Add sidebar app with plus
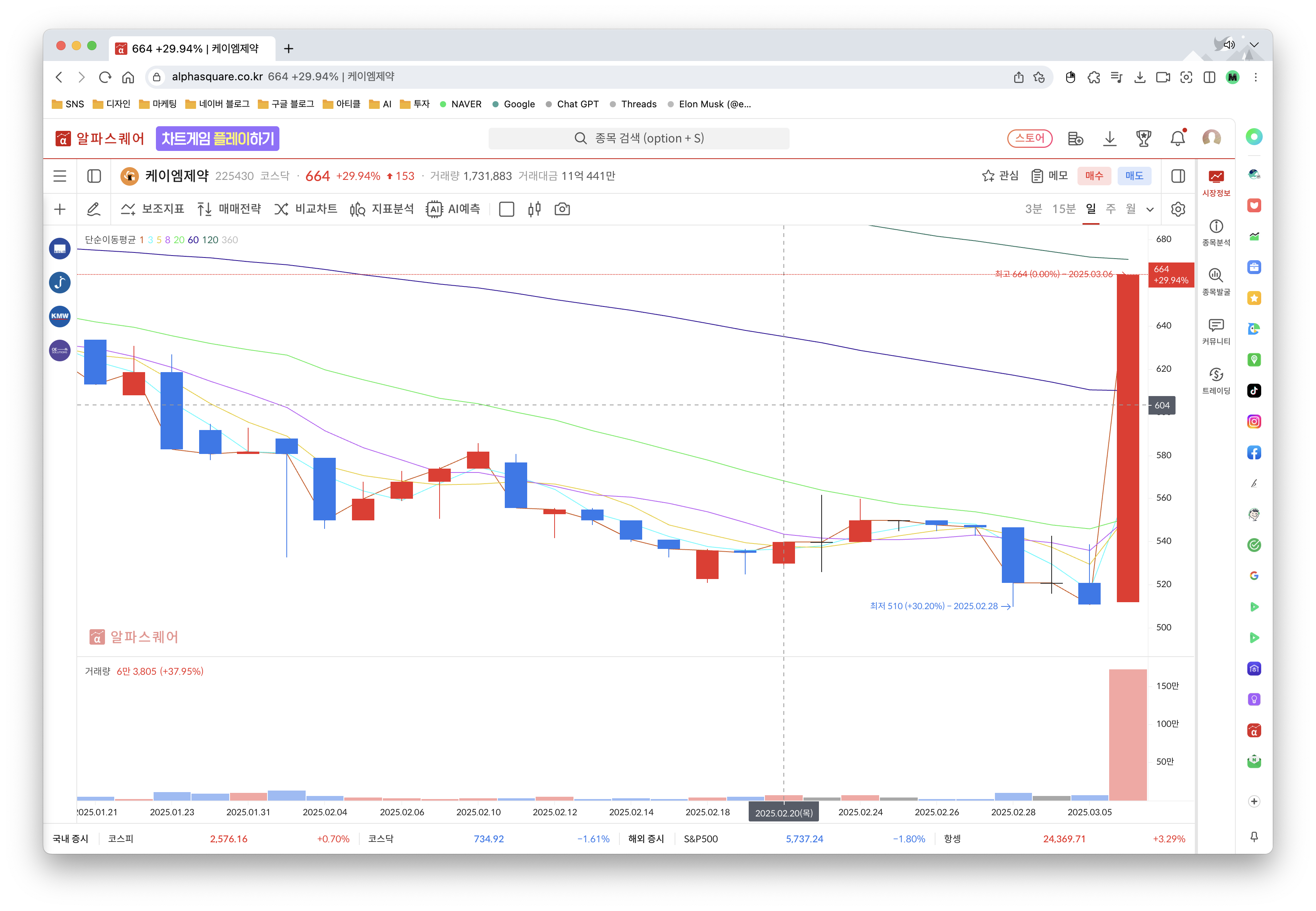The height and width of the screenshot is (911, 1316). pyautogui.click(x=1254, y=801)
